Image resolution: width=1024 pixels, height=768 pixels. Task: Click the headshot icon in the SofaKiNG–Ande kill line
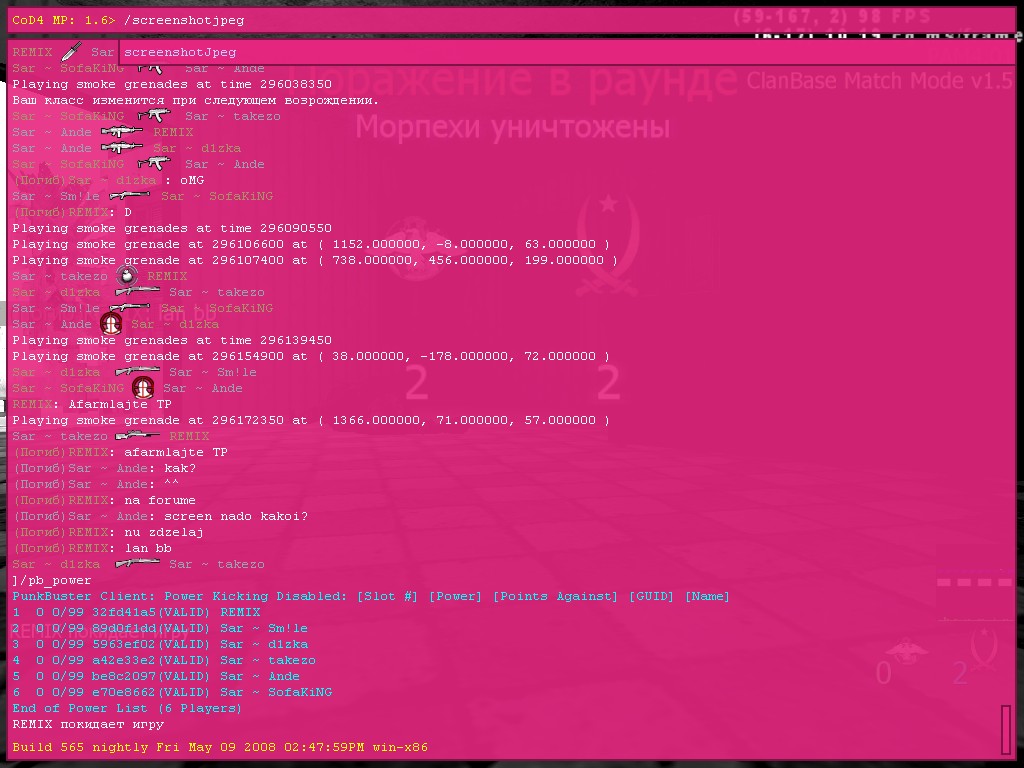[x=143, y=387]
